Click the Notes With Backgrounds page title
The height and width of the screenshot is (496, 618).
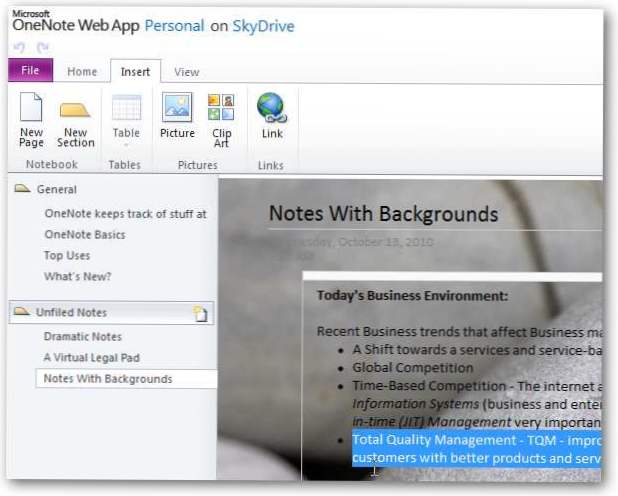(x=383, y=214)
